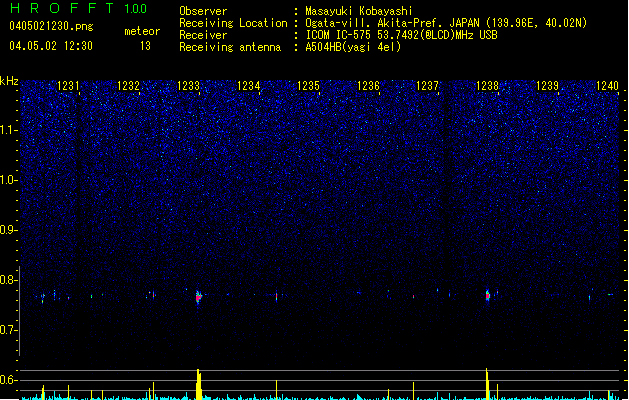The image size is (629, 400).
Task: Click the 1234 time marker
Action: coord(248,86)
